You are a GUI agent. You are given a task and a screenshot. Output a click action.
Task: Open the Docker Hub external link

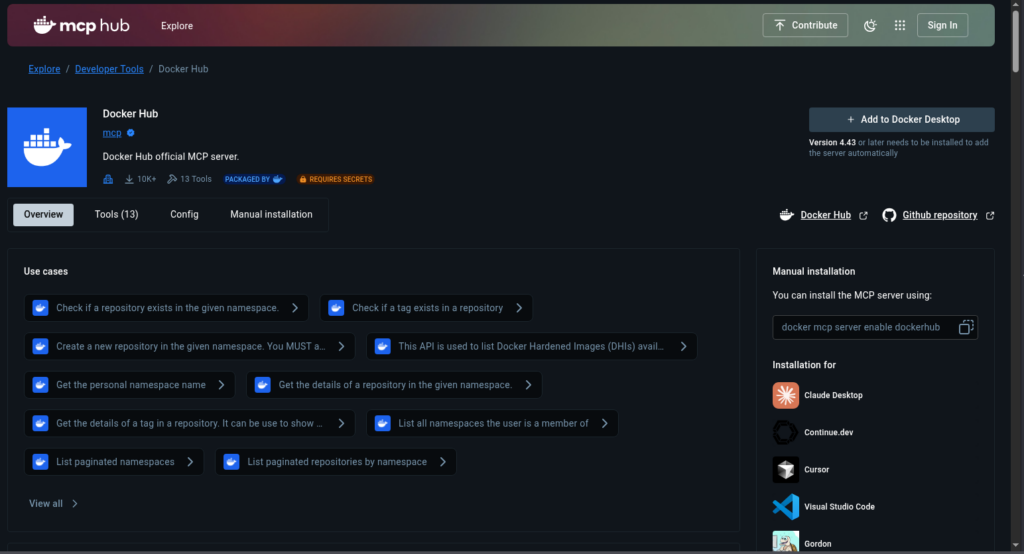point(825,215)
